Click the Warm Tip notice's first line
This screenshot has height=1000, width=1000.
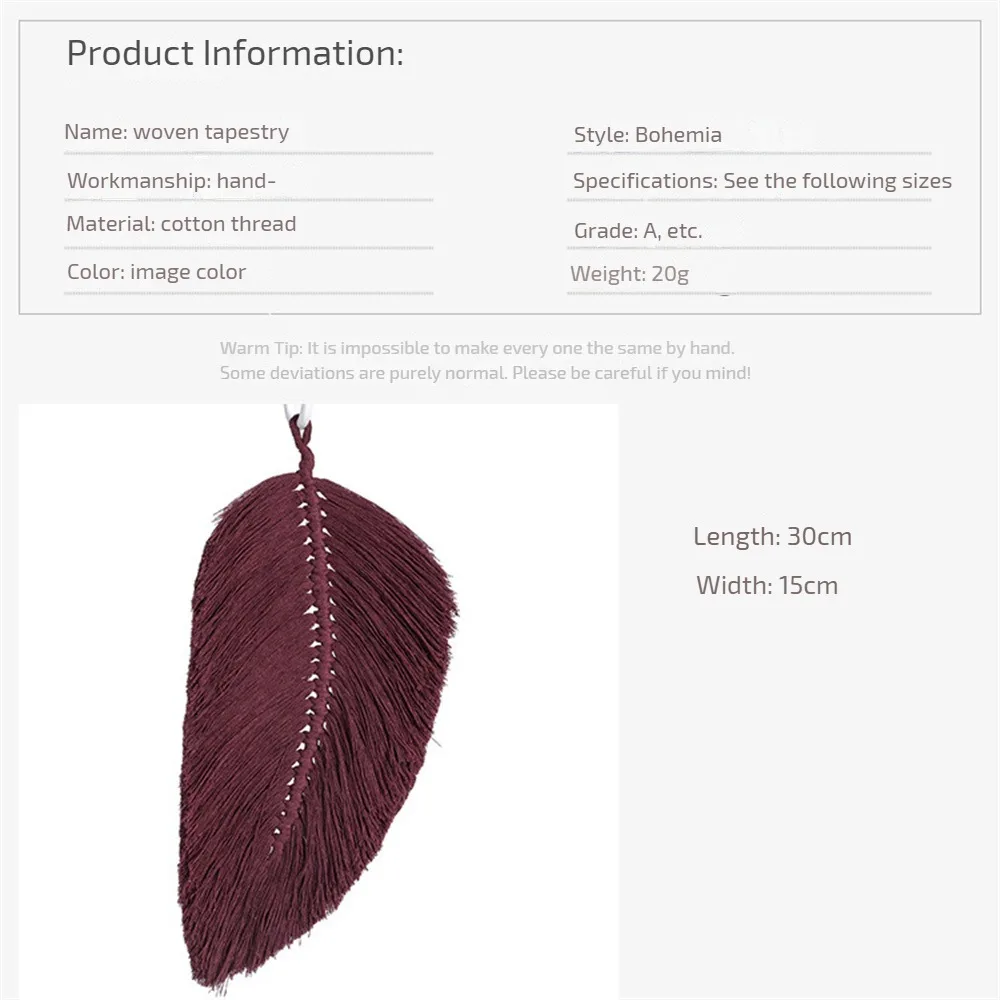477,348
